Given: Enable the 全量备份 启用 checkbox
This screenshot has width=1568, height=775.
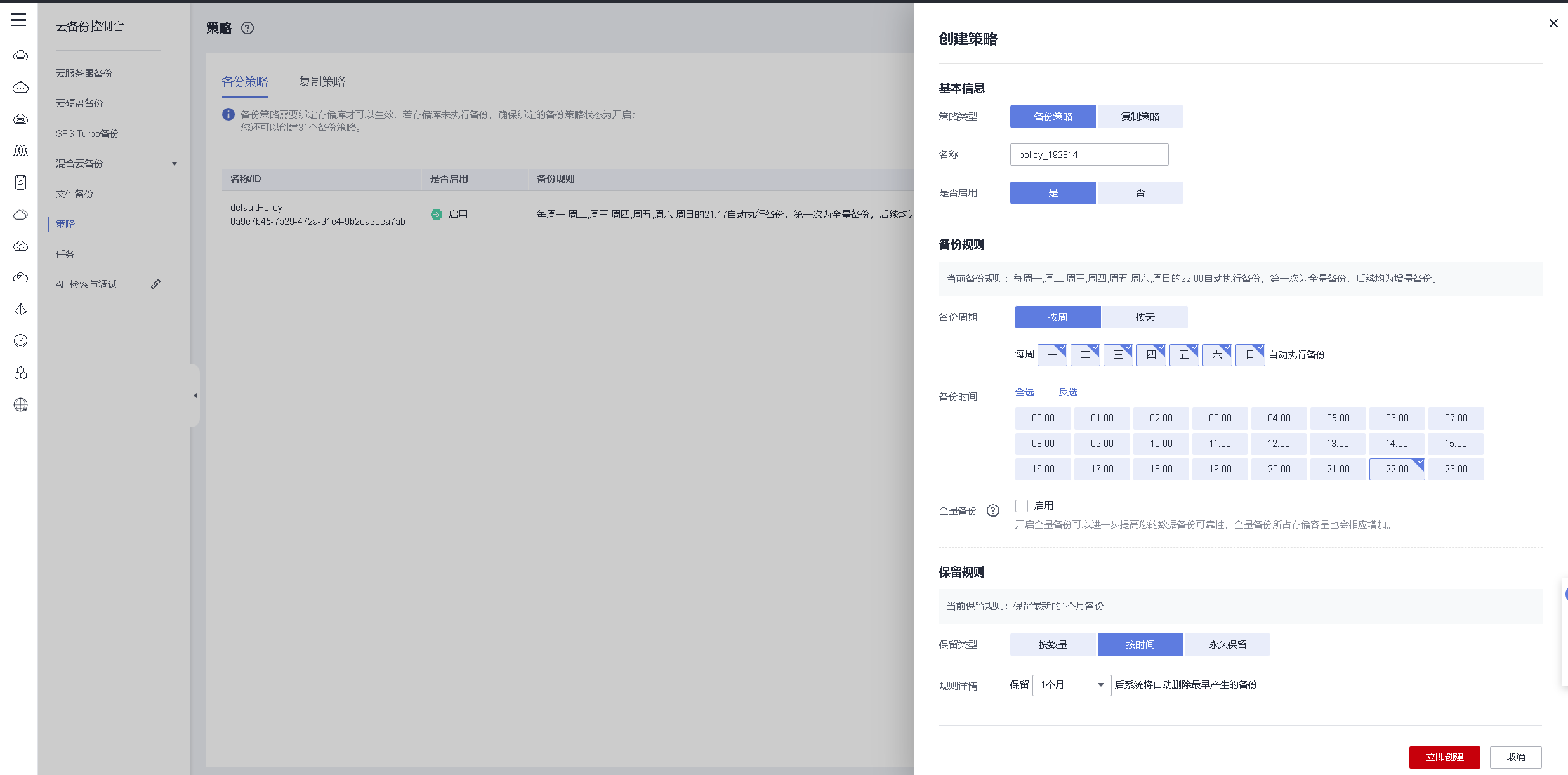Looking at the screenshot, I should [1022, 506].
